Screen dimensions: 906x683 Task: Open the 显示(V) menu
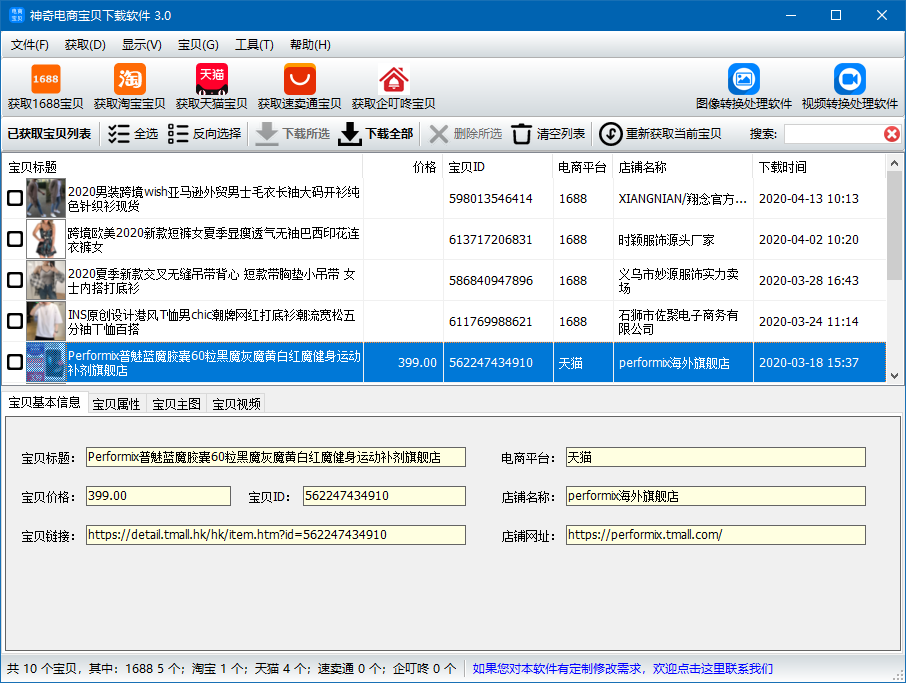click(x=142, y=44)
